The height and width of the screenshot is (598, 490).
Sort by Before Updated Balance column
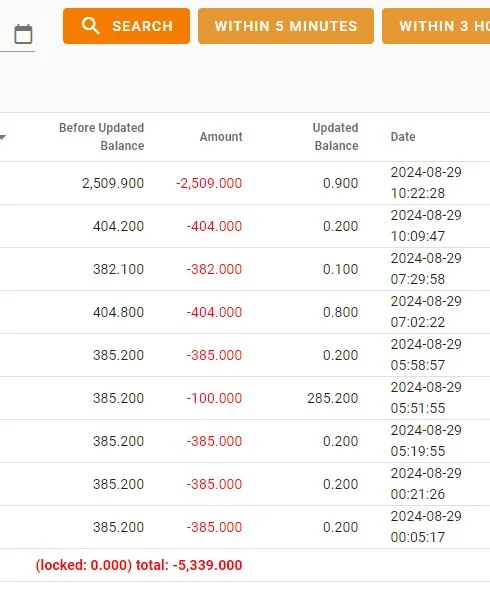pos(101,137)
